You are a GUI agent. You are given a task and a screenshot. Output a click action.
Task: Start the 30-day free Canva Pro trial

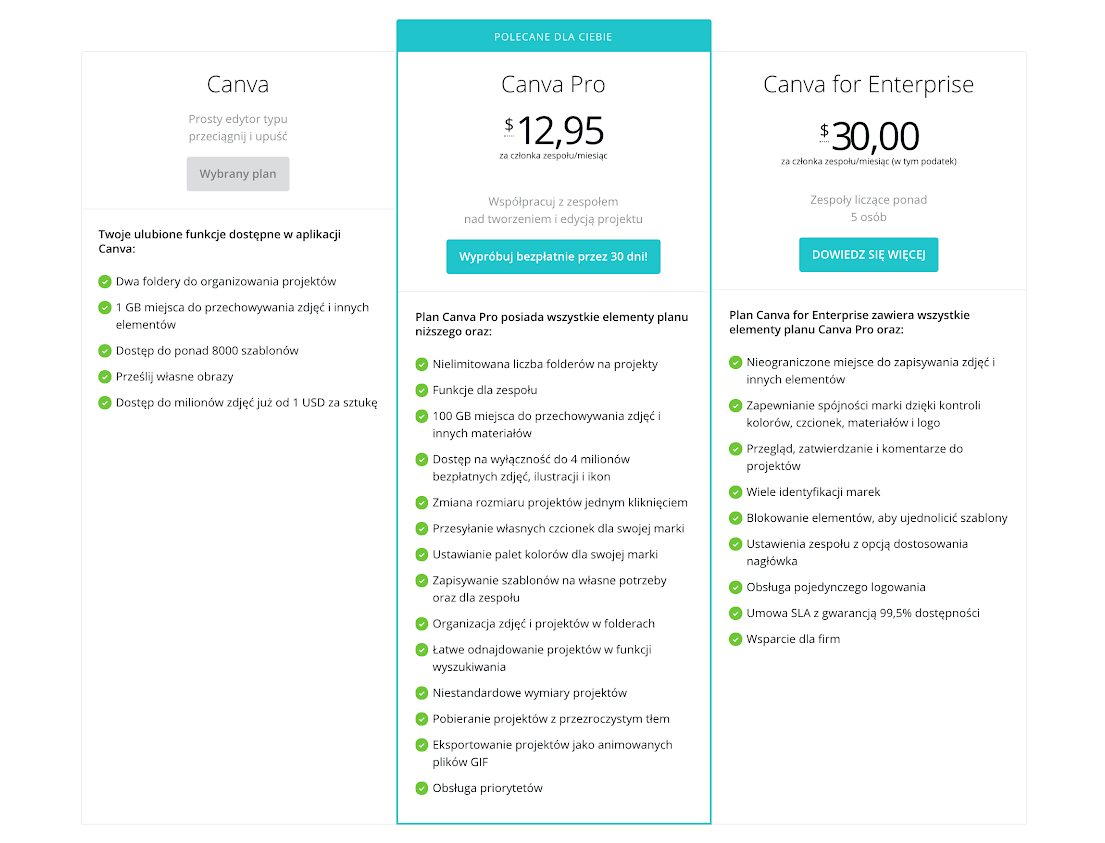[553, 256]
